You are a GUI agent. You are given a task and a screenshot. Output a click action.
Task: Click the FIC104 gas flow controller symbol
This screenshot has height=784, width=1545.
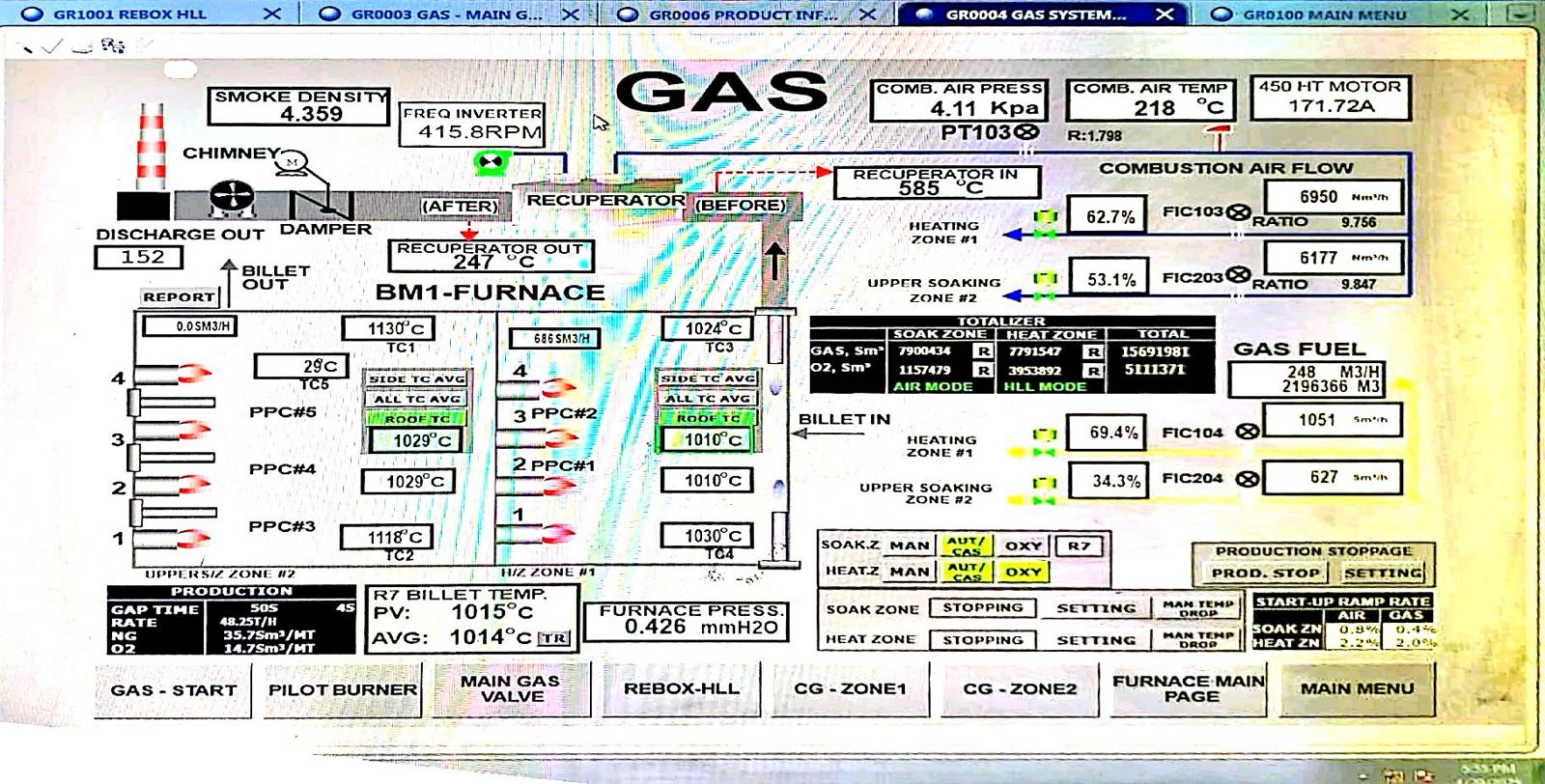pos(1248,433)
